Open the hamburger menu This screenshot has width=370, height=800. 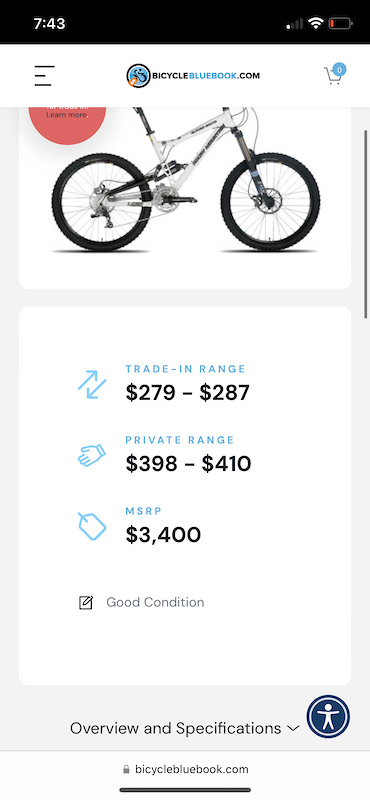tap(44, 76)
